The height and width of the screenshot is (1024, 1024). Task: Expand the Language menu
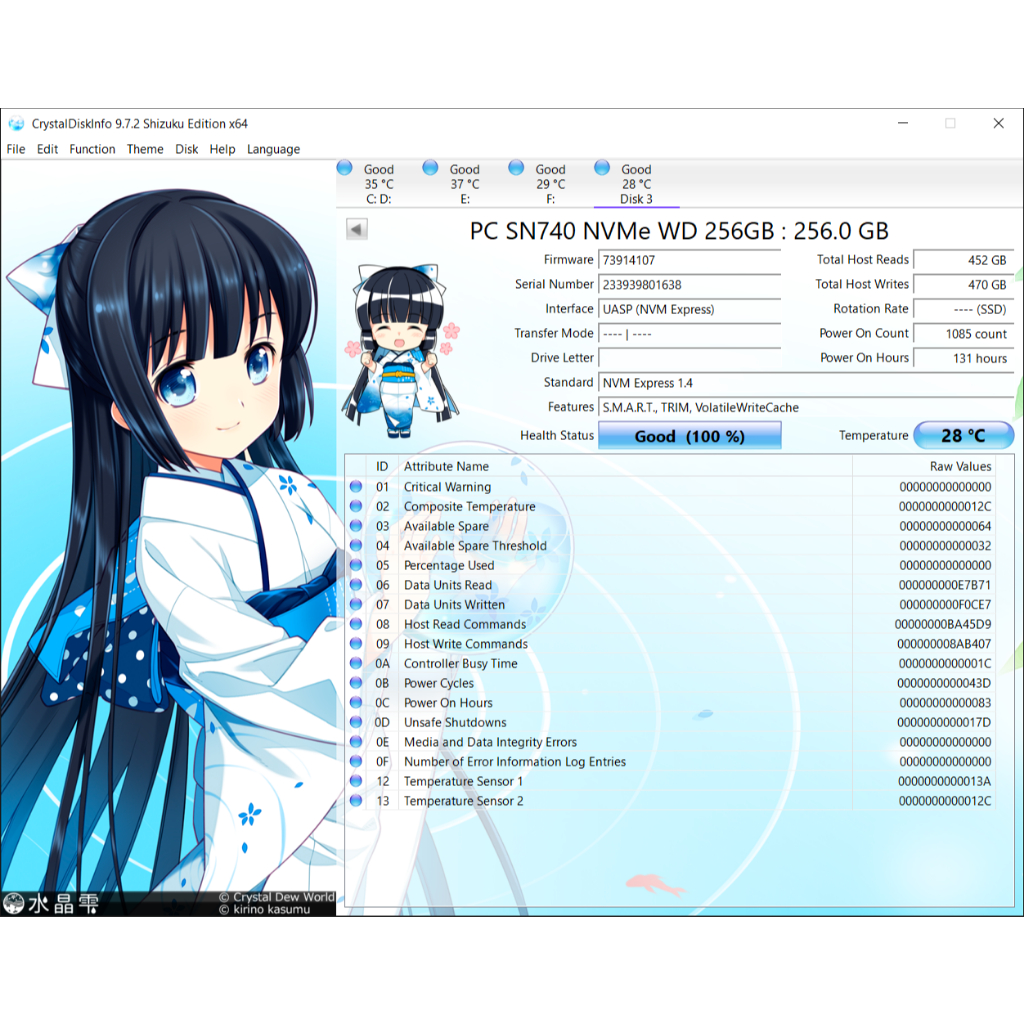pyautogui.click(x=273, y=149)
